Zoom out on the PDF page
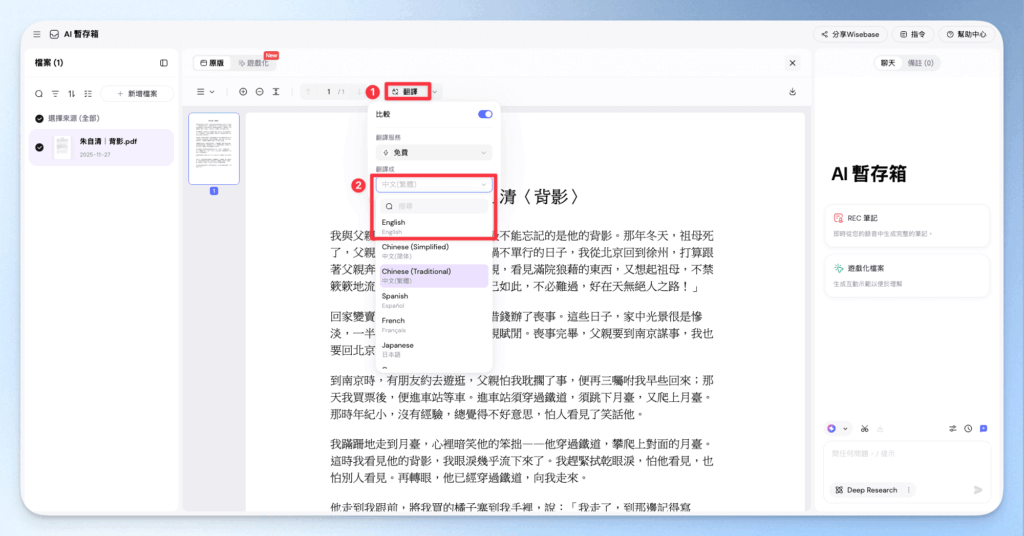 tap(259, 92)
